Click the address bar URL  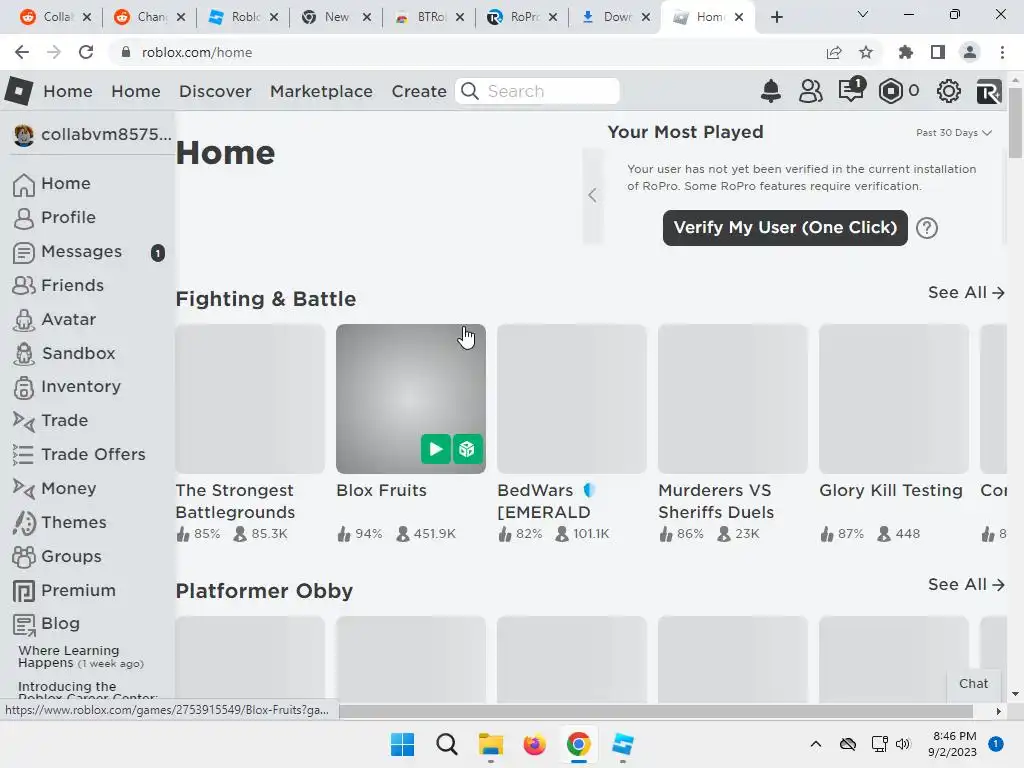tap(197, 52)
